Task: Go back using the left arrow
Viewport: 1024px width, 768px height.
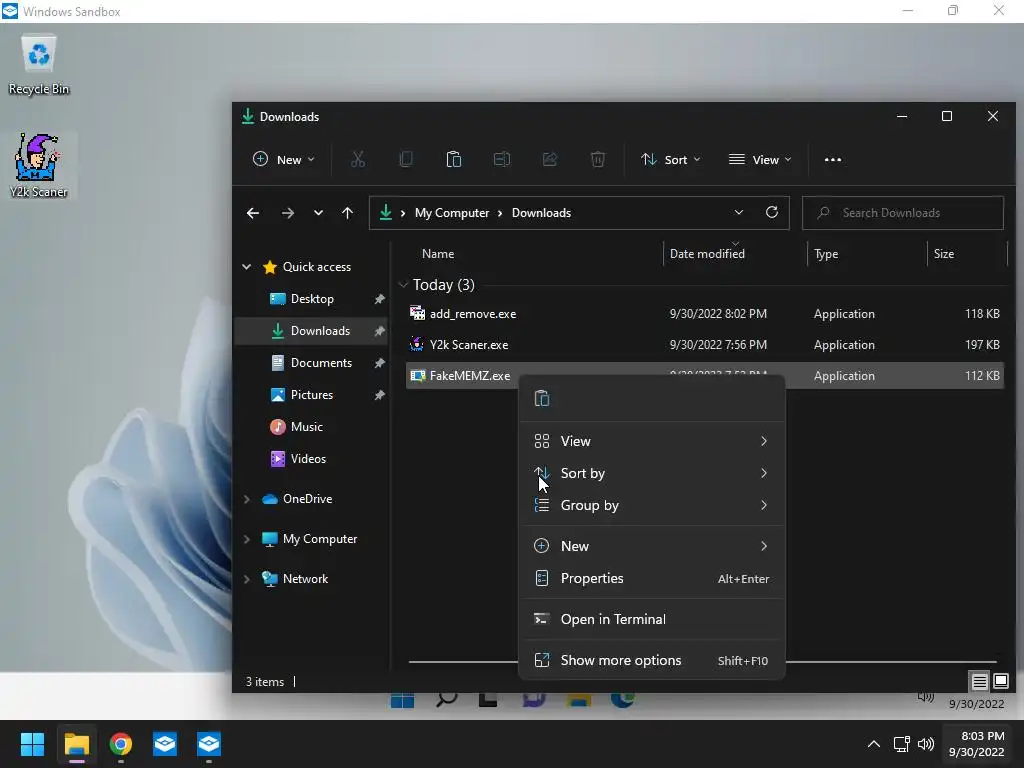Action: point(253,213)
